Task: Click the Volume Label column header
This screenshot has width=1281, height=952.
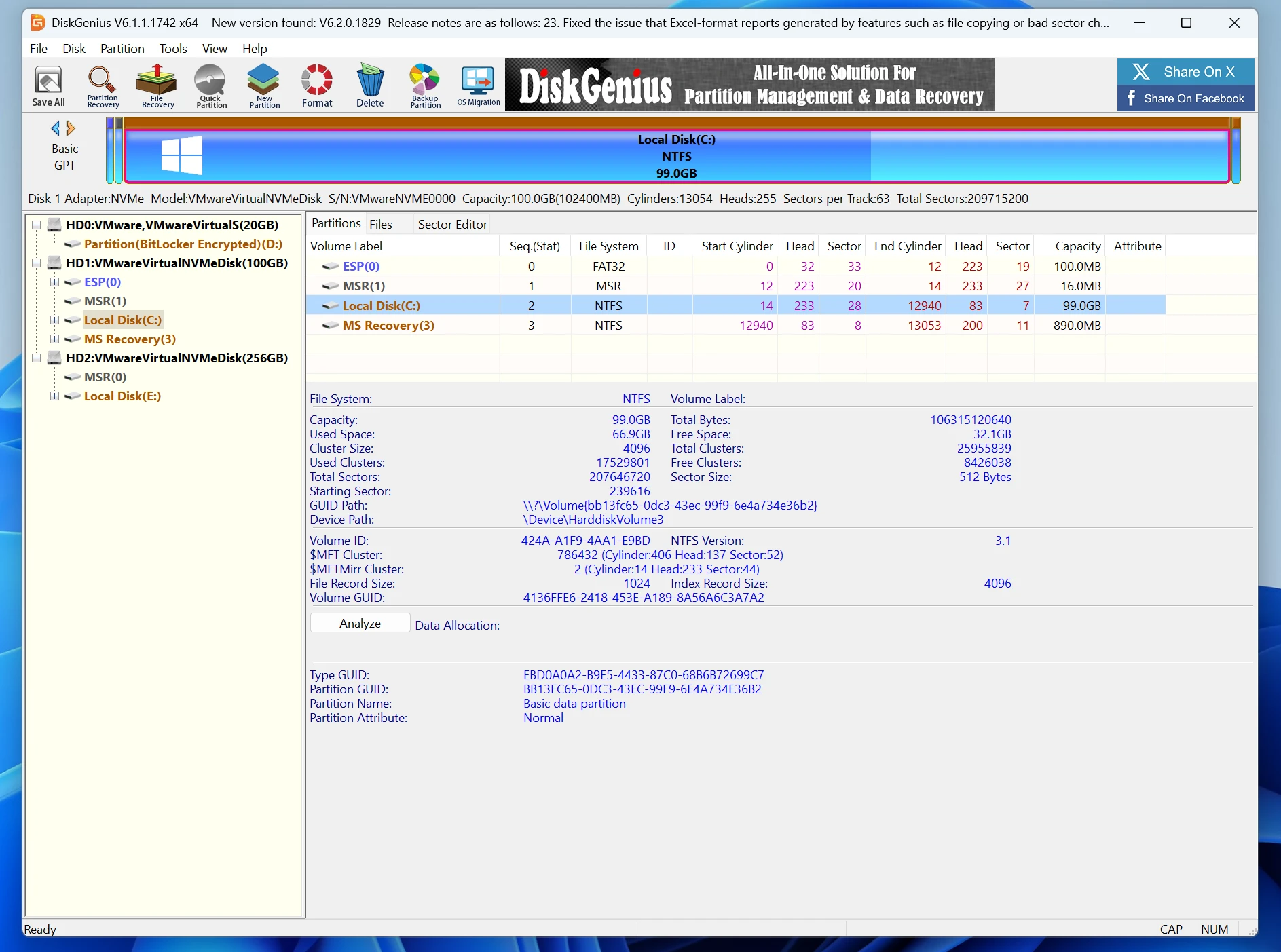Action: click(x=403, y=246)
